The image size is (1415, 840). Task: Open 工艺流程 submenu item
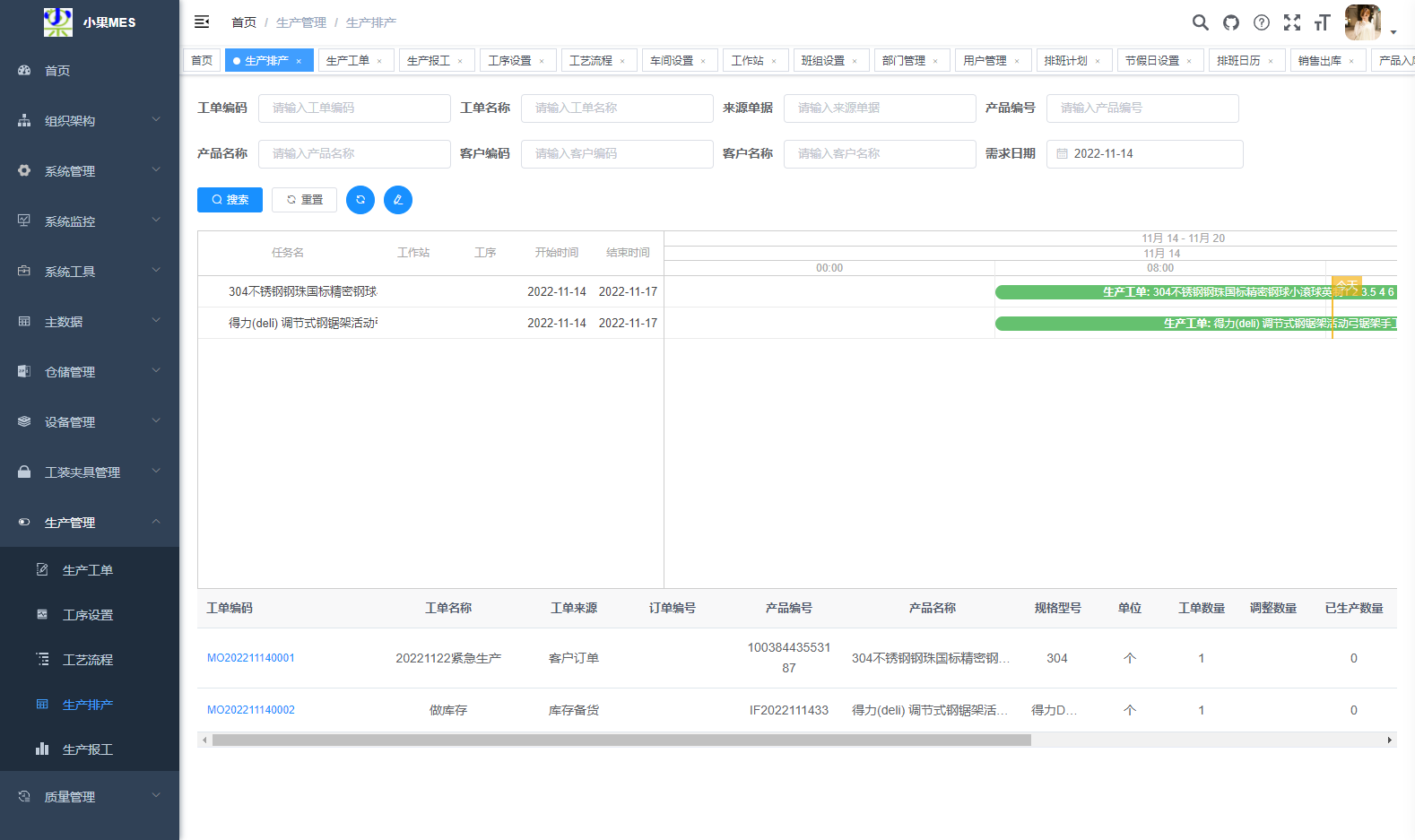90,660
